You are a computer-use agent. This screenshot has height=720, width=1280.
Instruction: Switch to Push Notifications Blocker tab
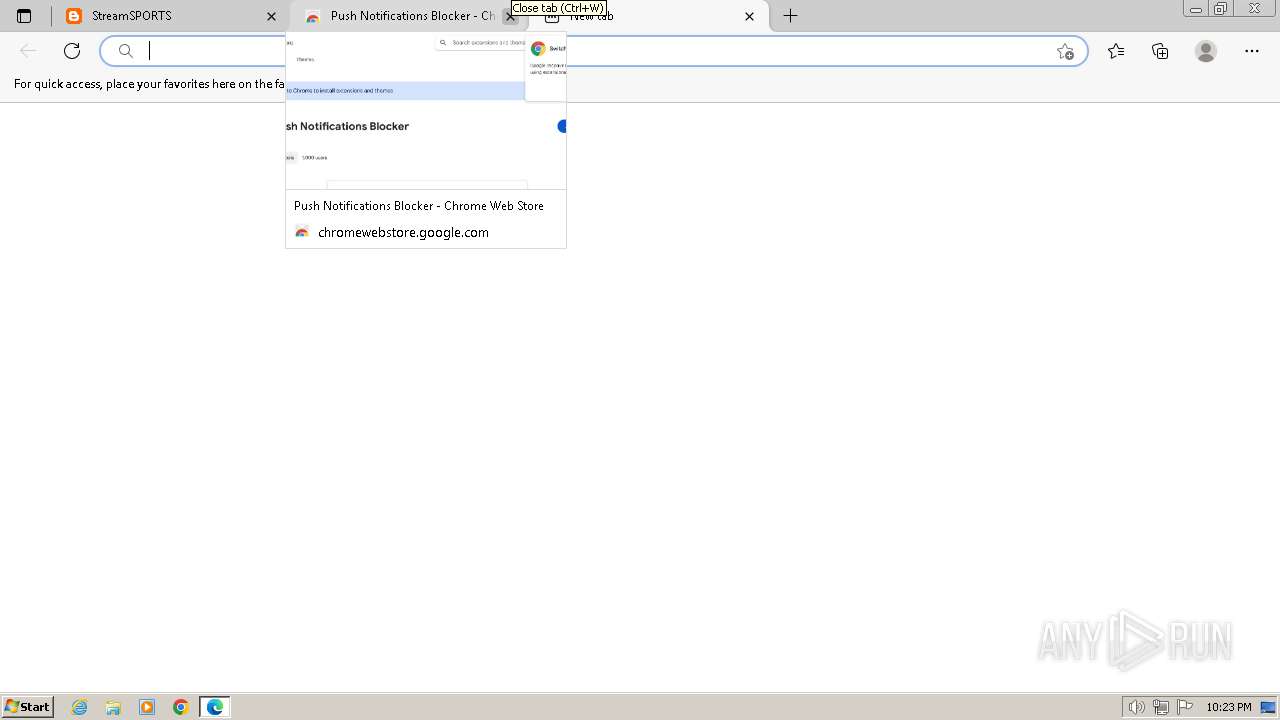click(410, 16)
